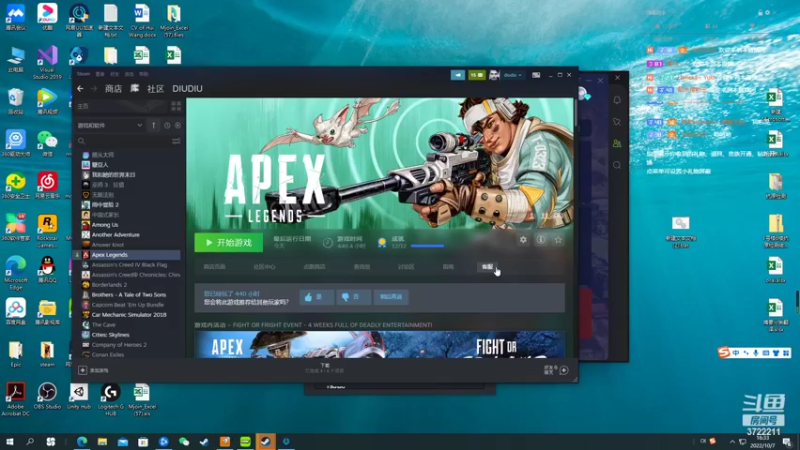Click the Steam profile avatar in title bar

(x=494, y=75)
